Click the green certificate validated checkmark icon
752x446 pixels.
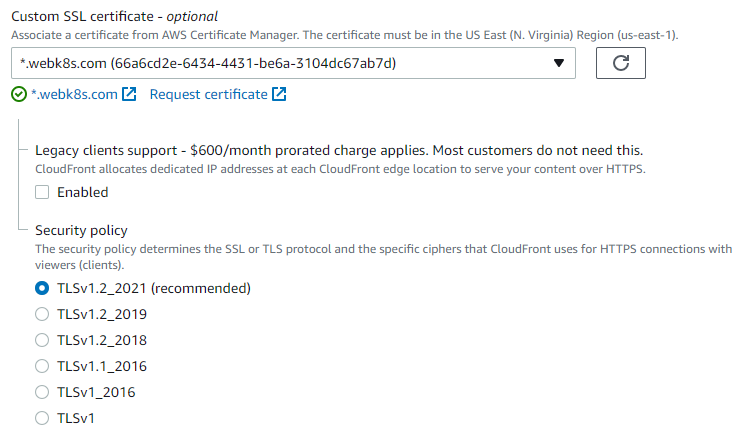(19, 95)
